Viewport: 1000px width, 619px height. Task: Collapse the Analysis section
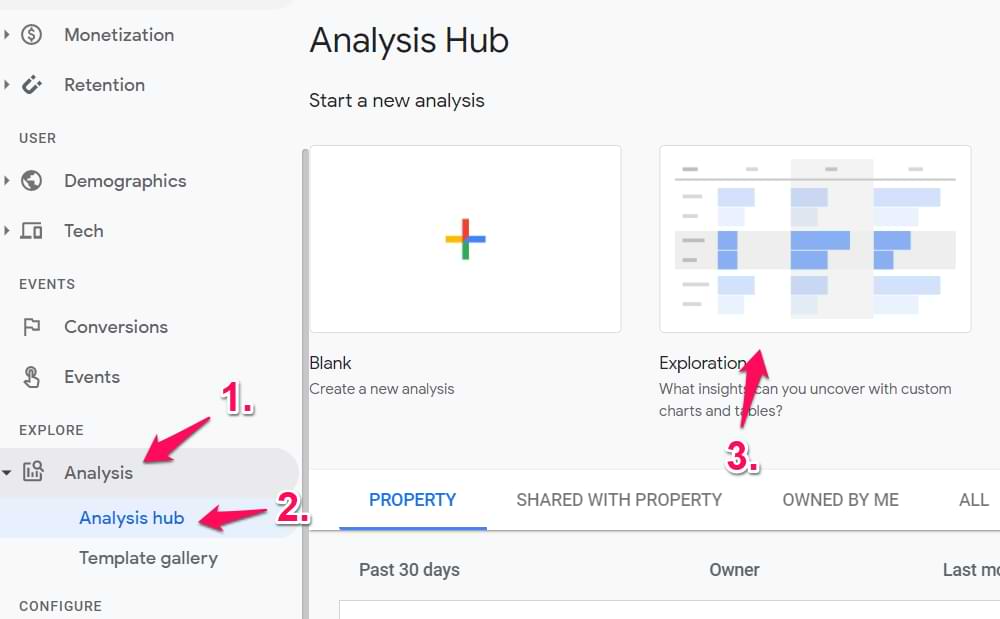click(8, 472)
